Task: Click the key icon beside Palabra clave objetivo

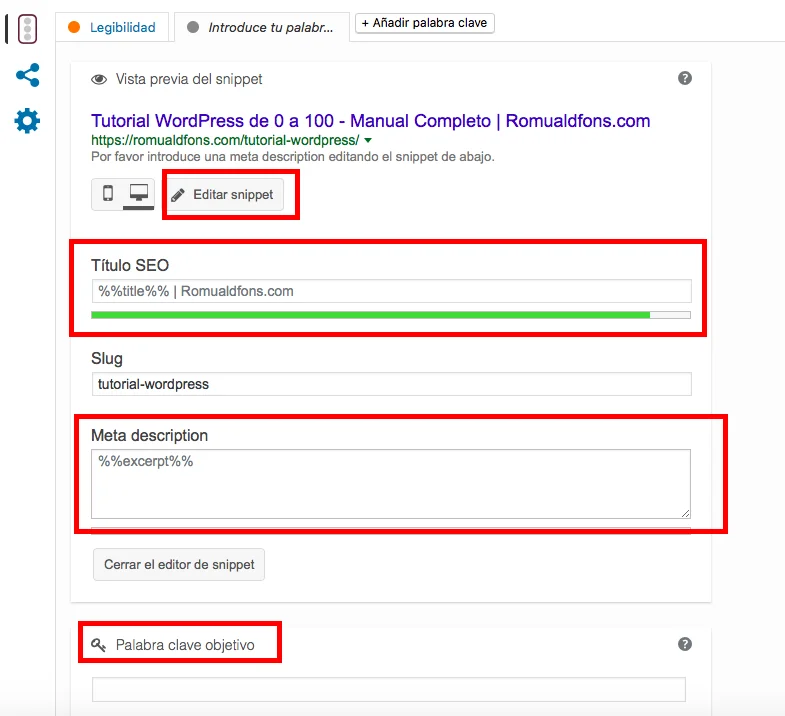Action: (x=99, y=645)
